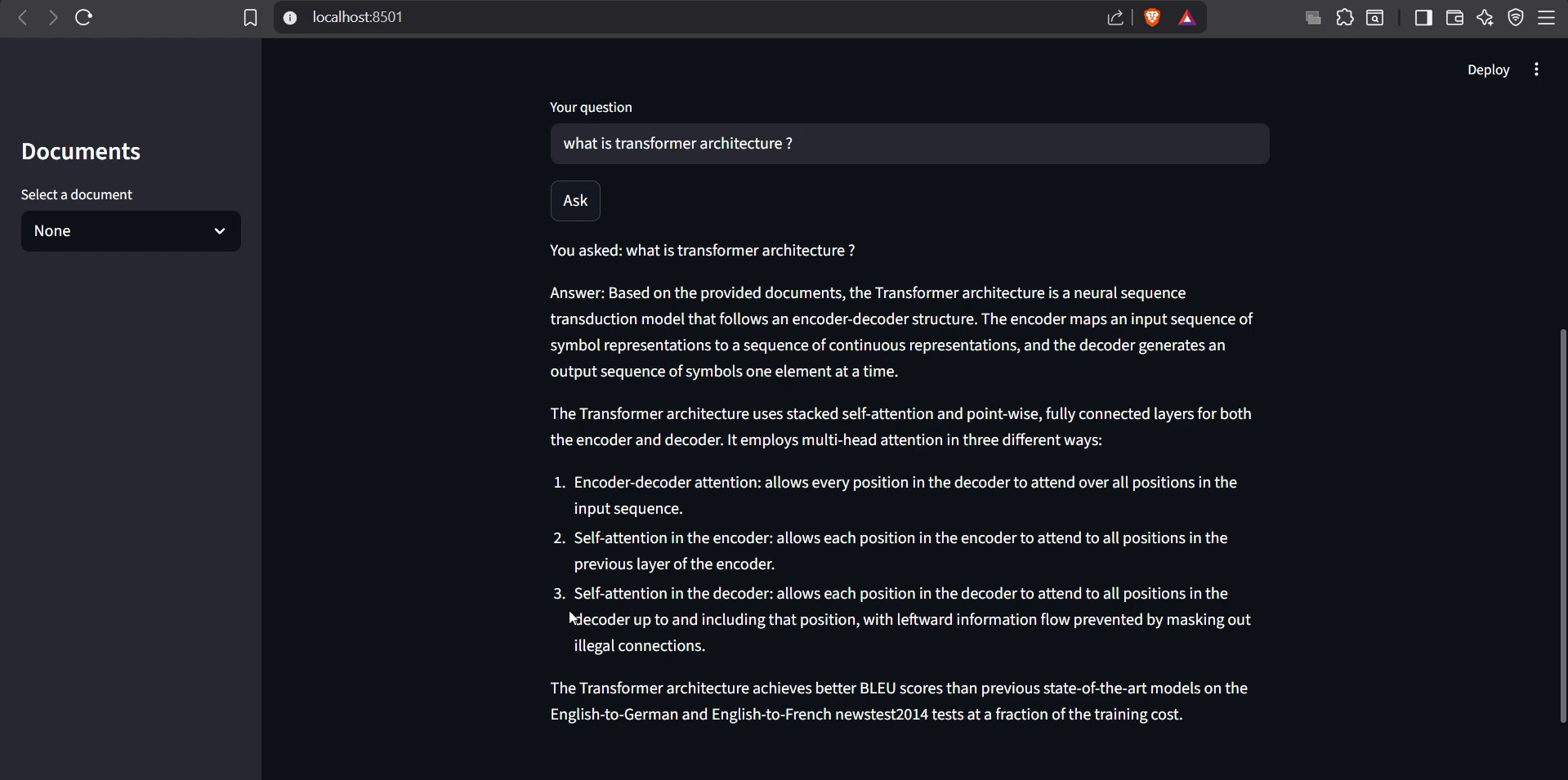Click into the Your question field
Viewport: 1568px width, 780px height.
(x=909, y=144)
